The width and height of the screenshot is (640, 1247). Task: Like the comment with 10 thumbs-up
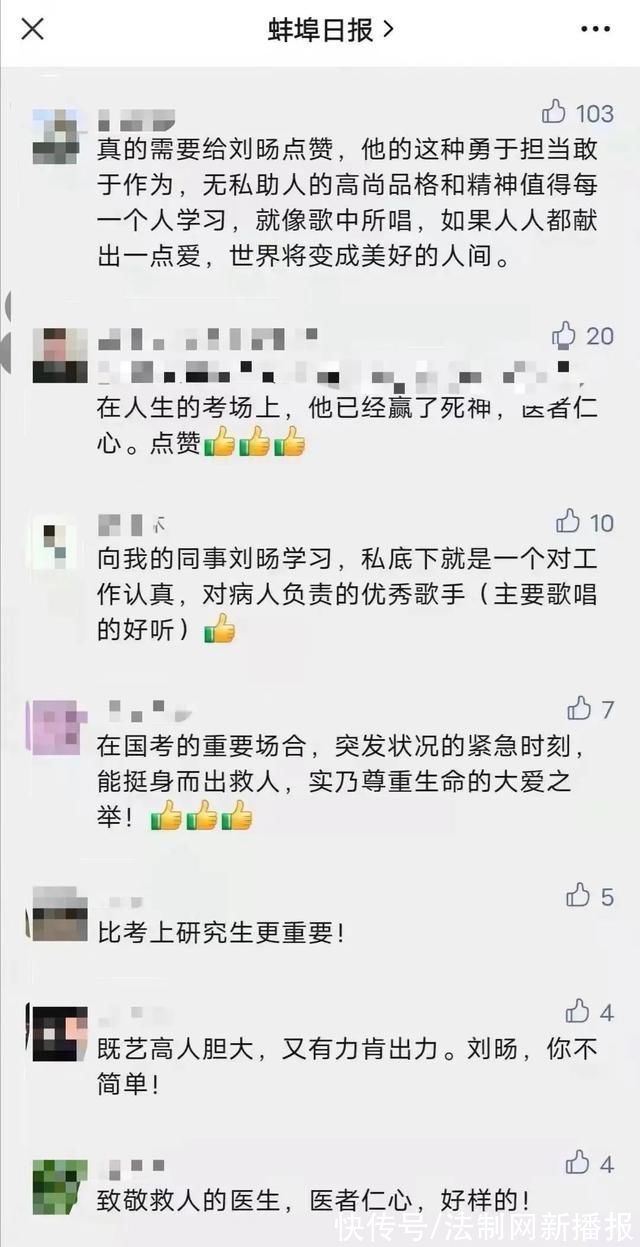coord(568,521)
